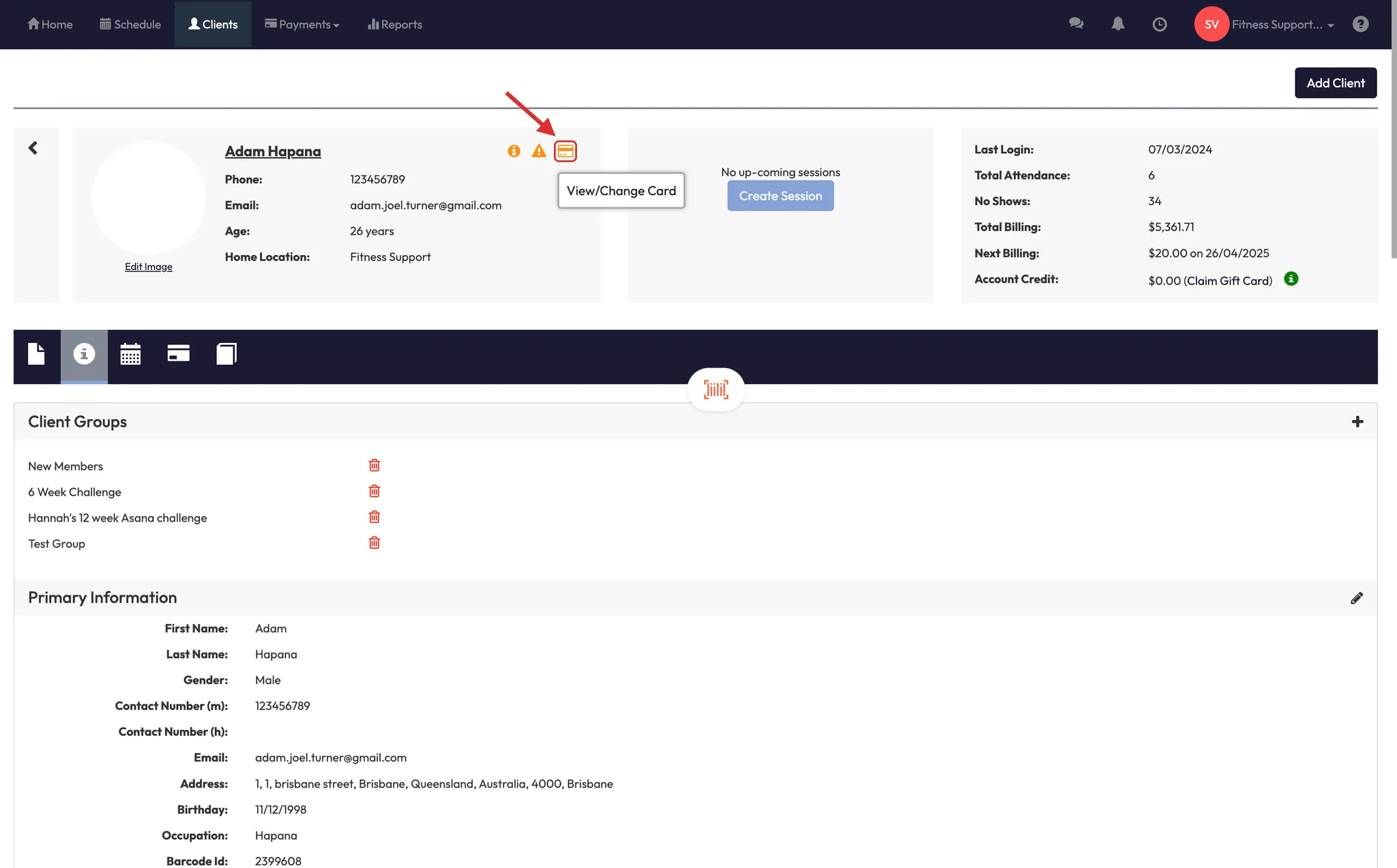This screenshot has height=868, width=1397.
Task: Click the orange info circle icon
Action: (514, 151)
